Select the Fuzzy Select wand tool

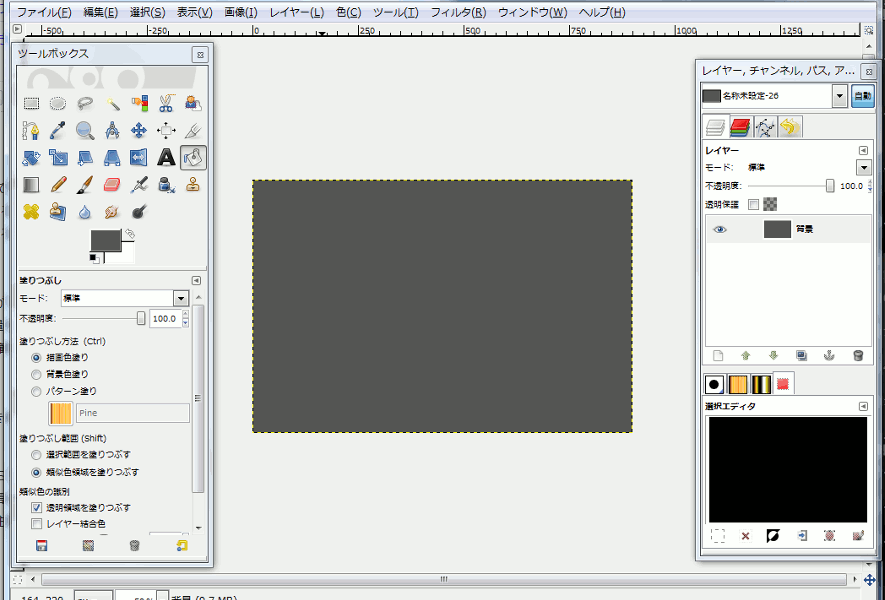pyautogui.click(x=112, y=103)
